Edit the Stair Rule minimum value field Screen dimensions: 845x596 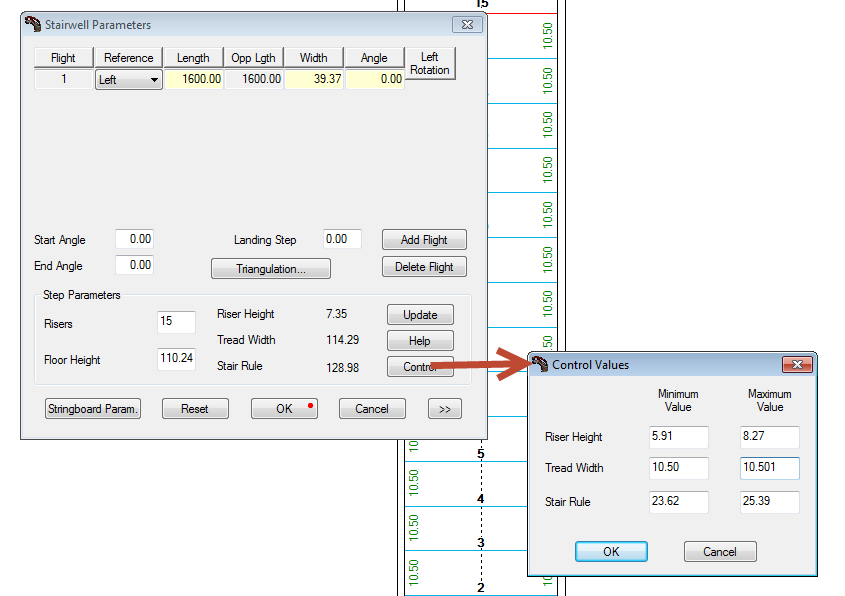[x=678, y=502]
